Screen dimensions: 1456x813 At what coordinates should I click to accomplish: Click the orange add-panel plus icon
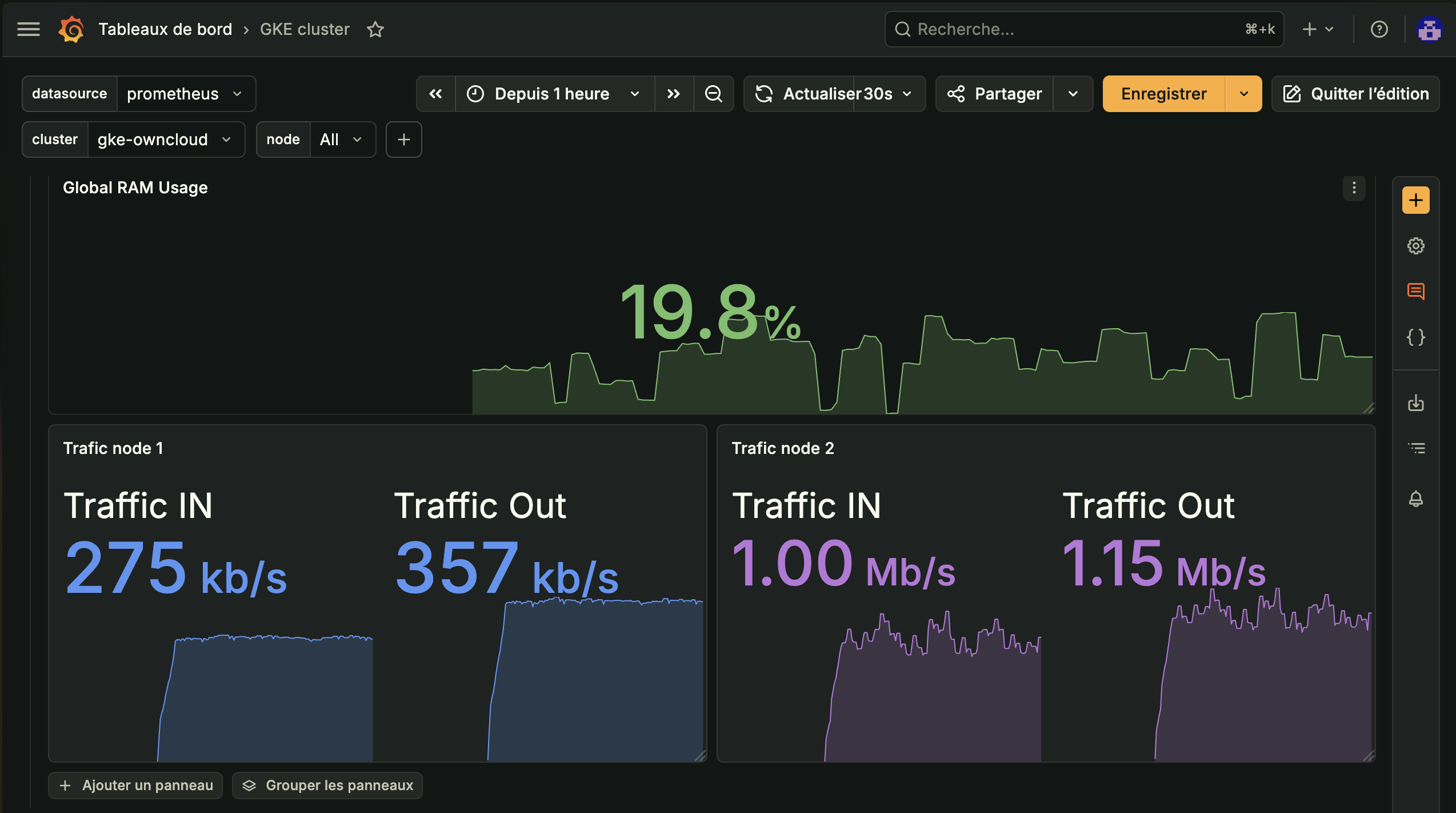[1415, 200]
